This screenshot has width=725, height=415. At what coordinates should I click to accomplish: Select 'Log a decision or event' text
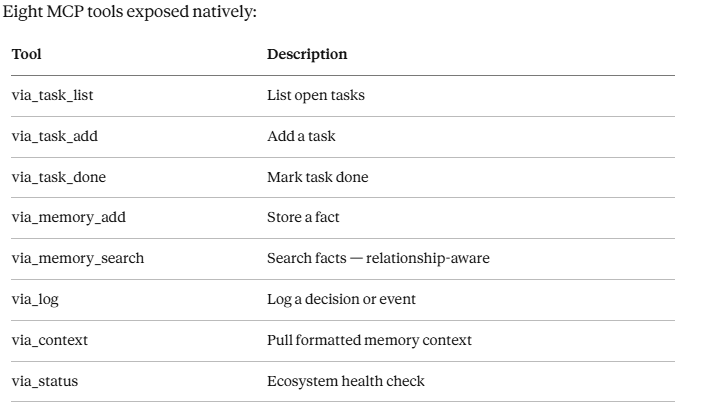click(x=341, y=299)
